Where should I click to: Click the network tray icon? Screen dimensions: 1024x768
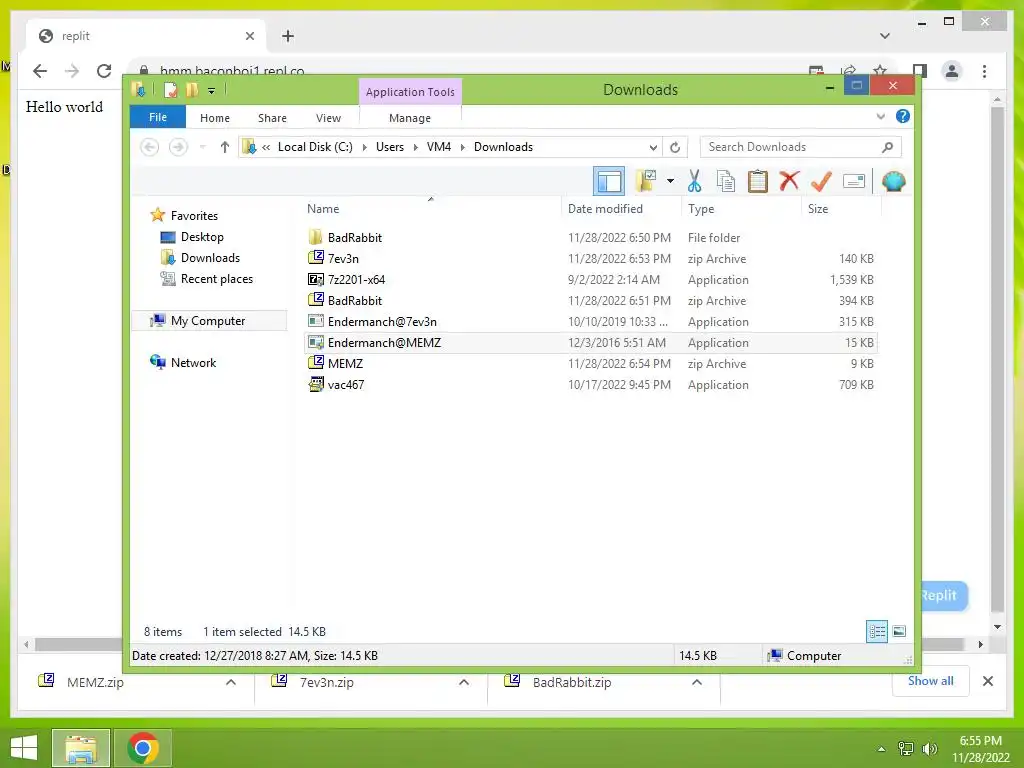[906, 748]
